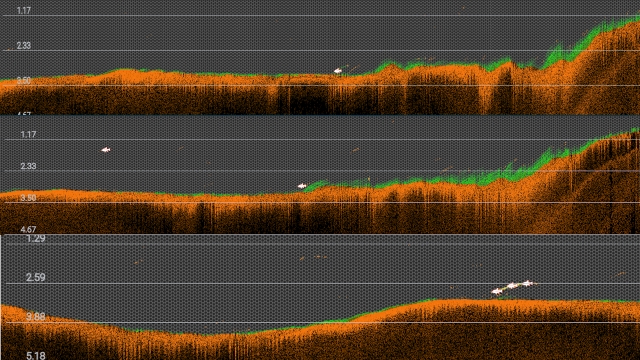The width and height of the screenshot is (640, 360).
Task: Click the 1.29 depth label in the bottom panel
Action: [x=36, y=239]
